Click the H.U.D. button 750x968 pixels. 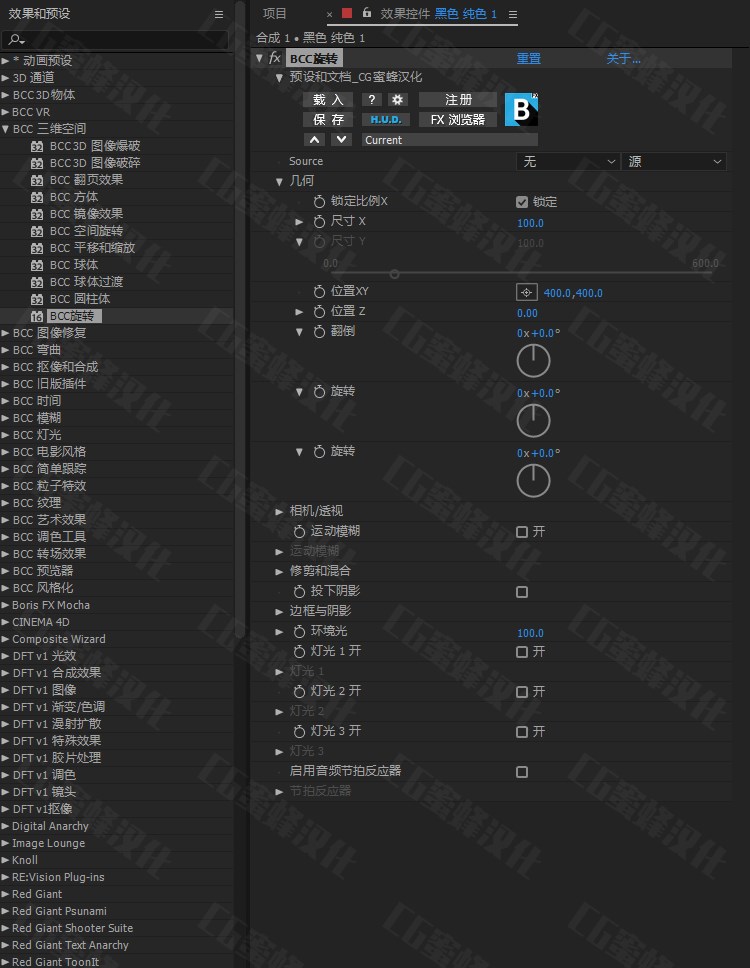[385, 119]
